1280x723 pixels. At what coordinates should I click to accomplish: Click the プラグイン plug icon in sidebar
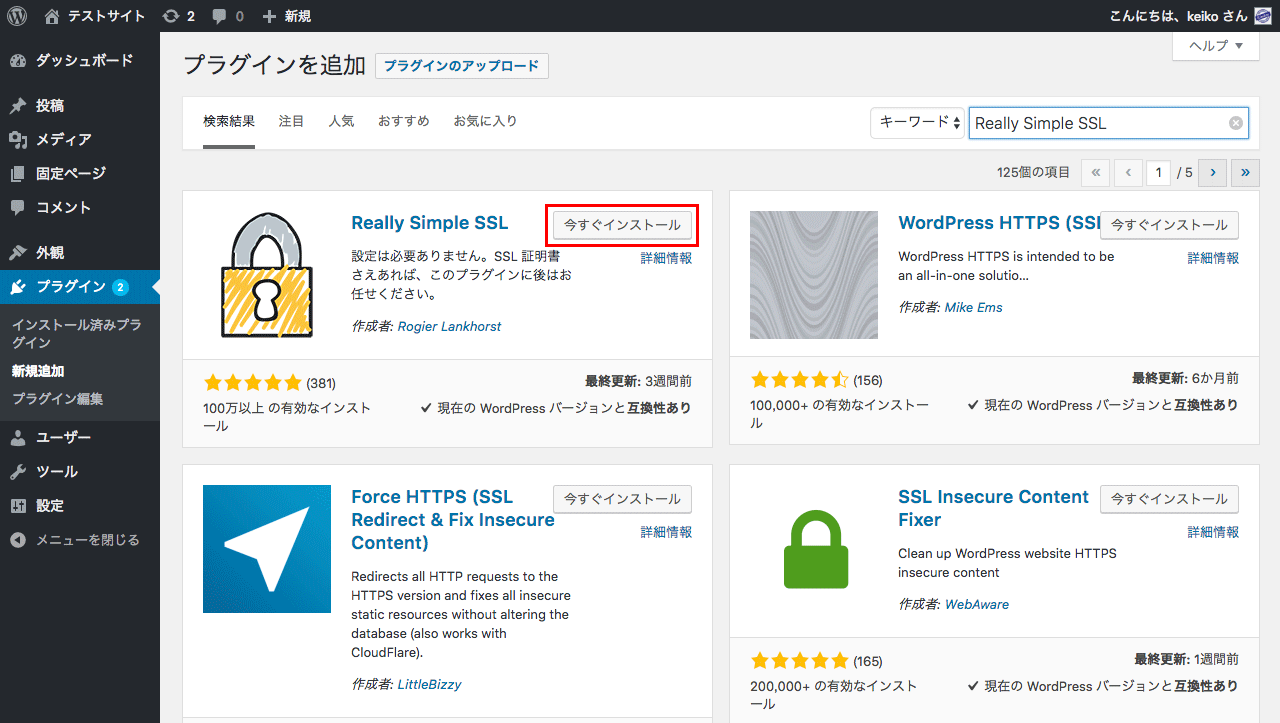pos(18,287)
